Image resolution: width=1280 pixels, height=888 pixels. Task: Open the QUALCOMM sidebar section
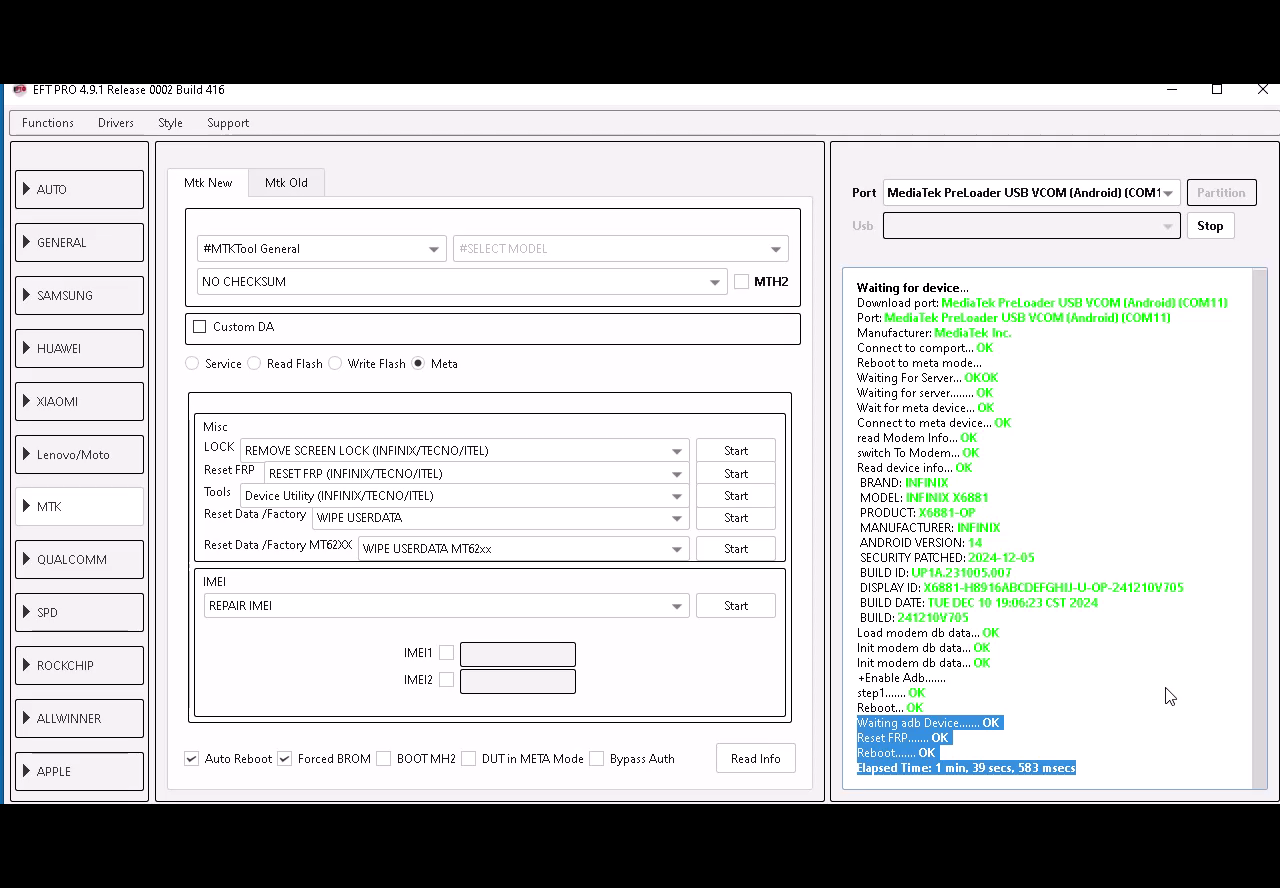pos(79,559)
